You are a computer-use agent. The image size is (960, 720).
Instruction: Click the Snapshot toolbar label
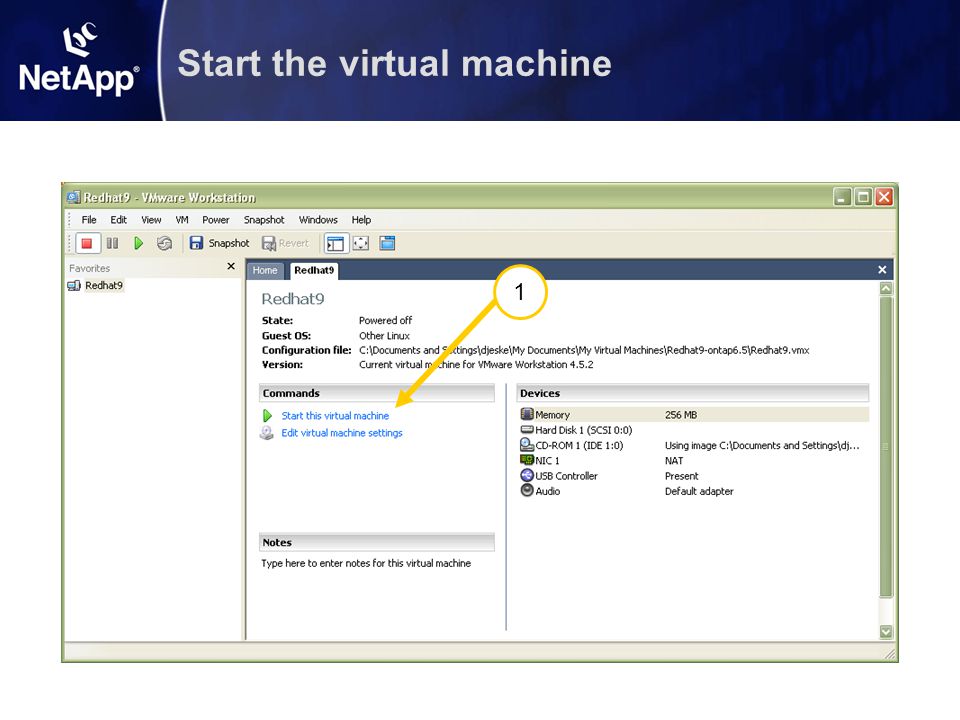tap(229, 244)
